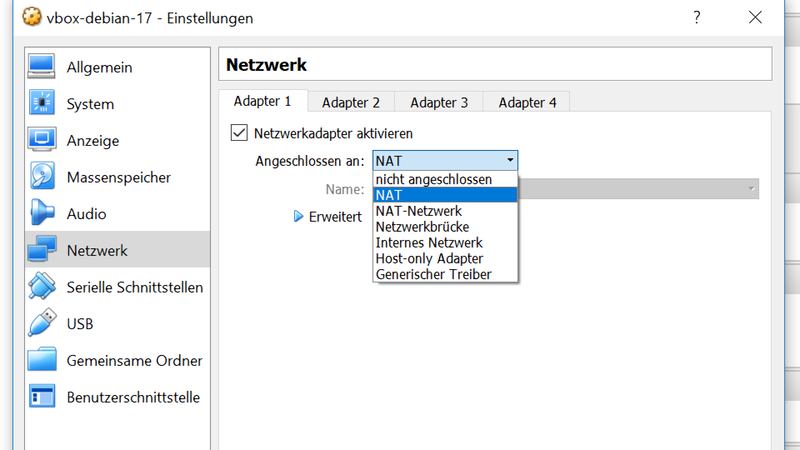
Task: Click the Netzwerk page heading
Action: 266,65
